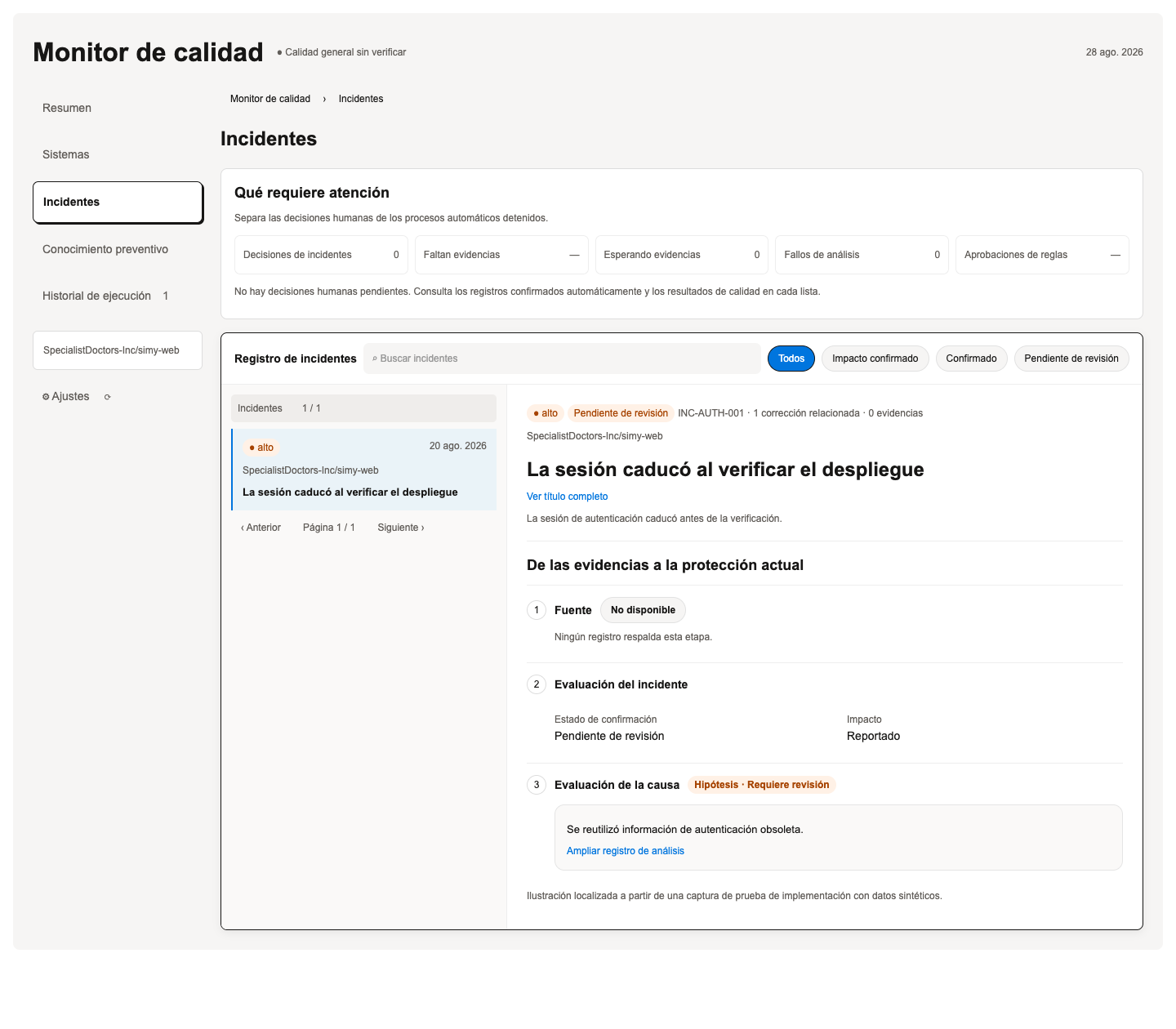Go to the Anterior page

pyautogui.click(x=261, y=528)
